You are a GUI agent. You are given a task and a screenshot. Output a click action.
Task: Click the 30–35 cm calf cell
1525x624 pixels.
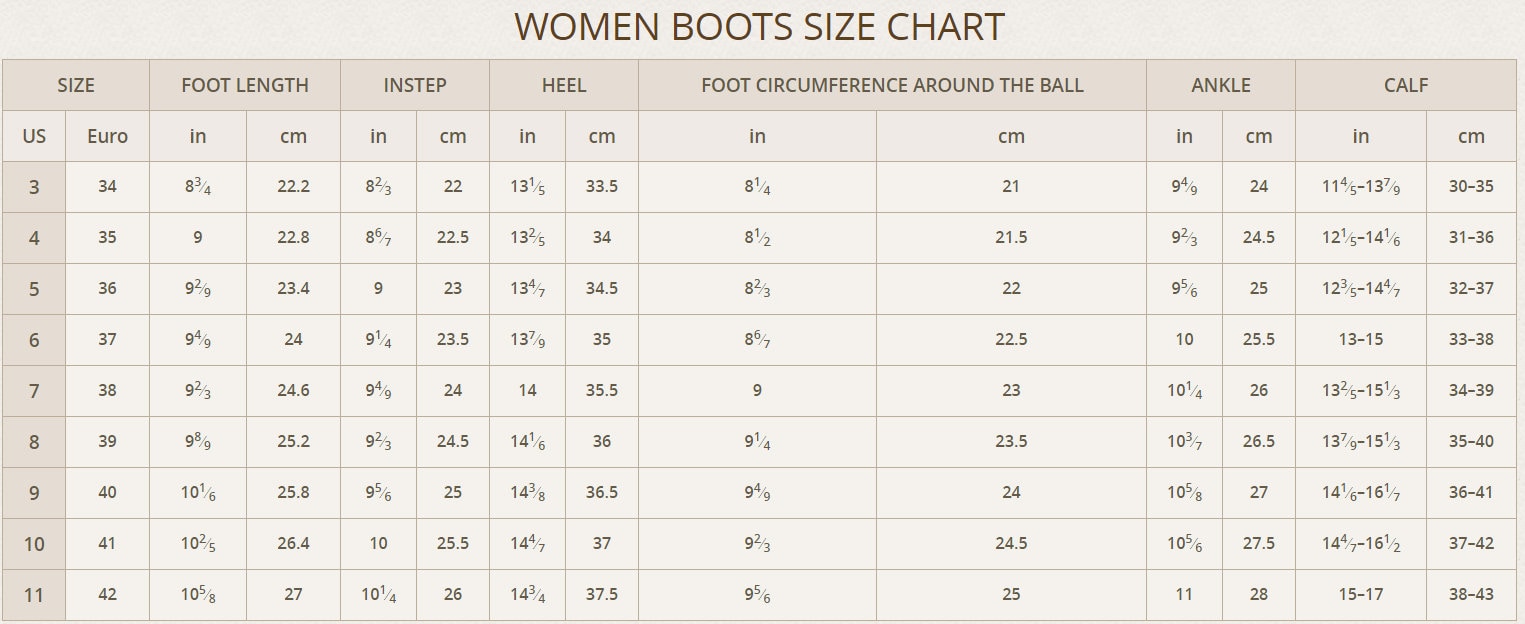click(x=1471, y=187)
